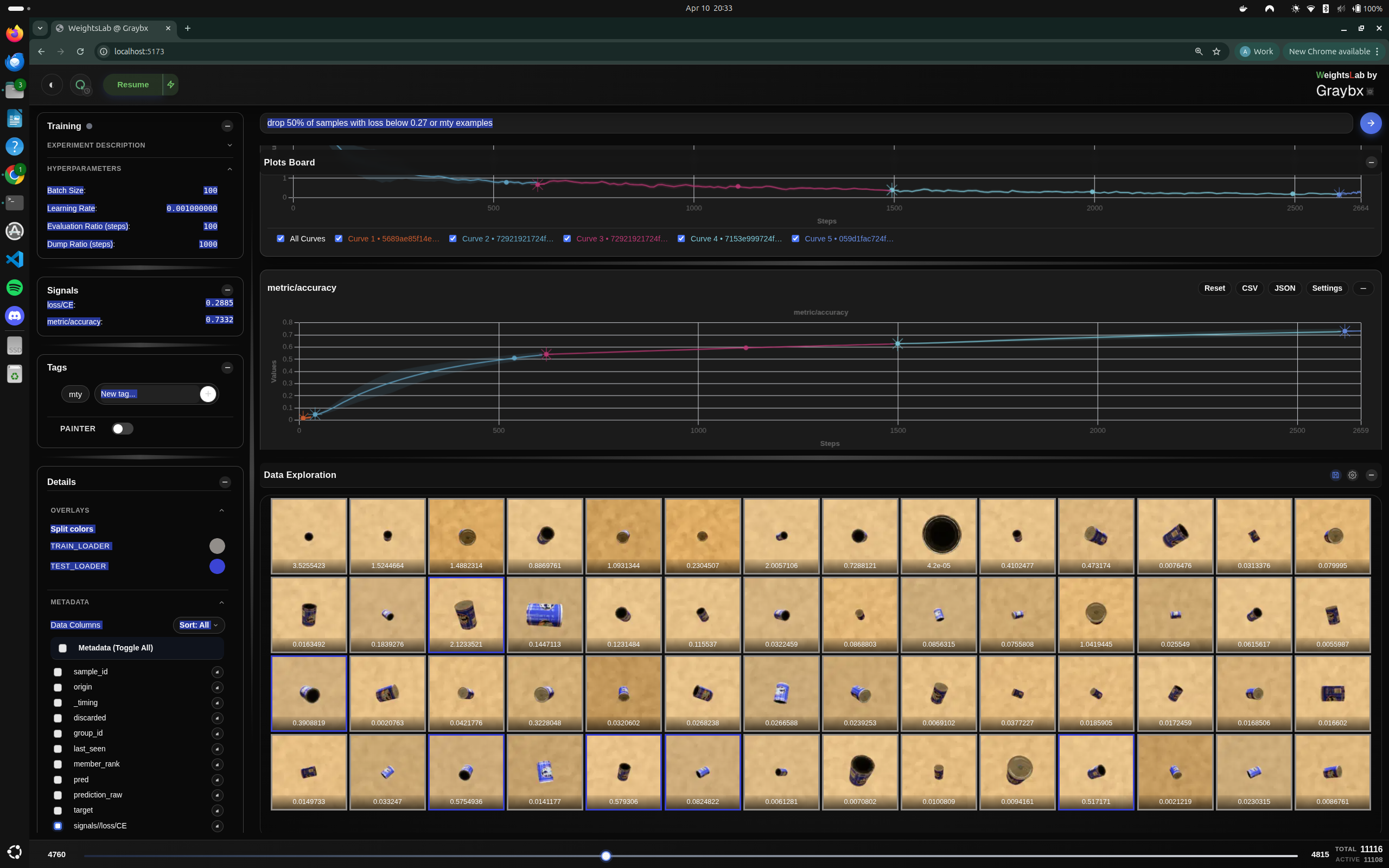Uncheck the All Curves checkbox
Screen dimensions: 1389x868
click(x=281, y=238)
